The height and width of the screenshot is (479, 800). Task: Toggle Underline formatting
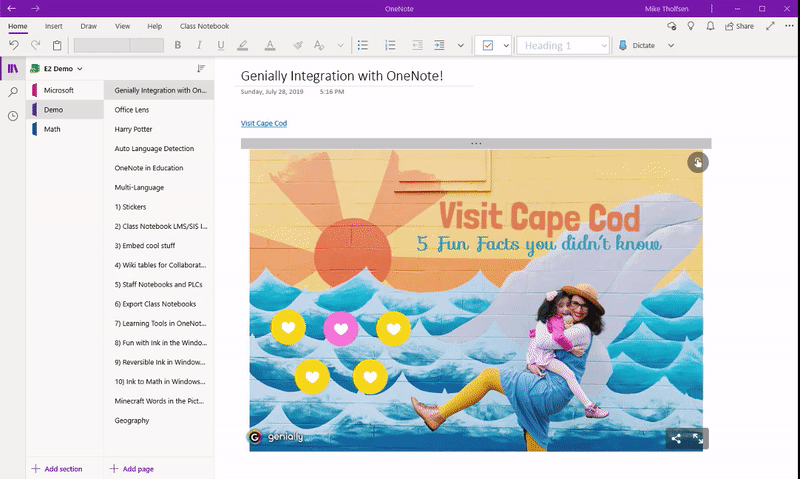(220, 45)
